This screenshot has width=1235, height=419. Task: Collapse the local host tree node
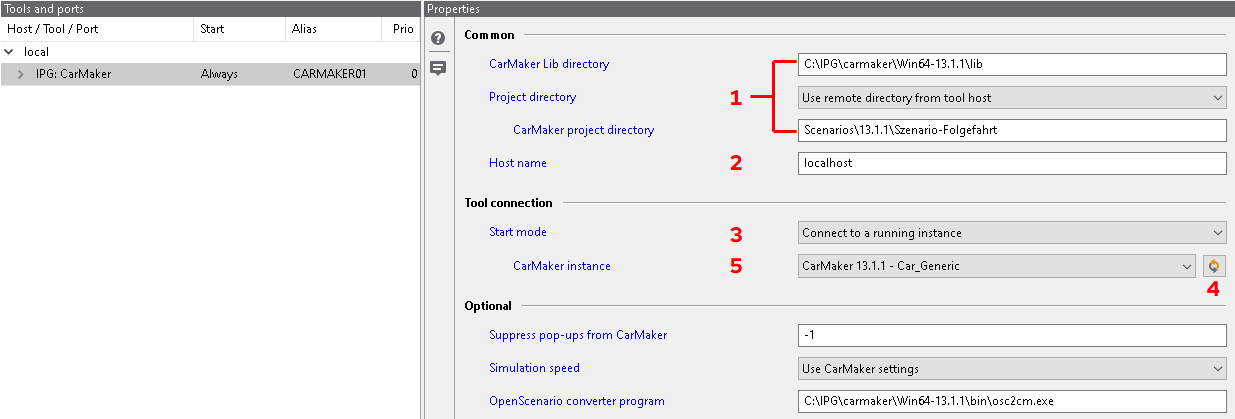[x=11, y=51]
